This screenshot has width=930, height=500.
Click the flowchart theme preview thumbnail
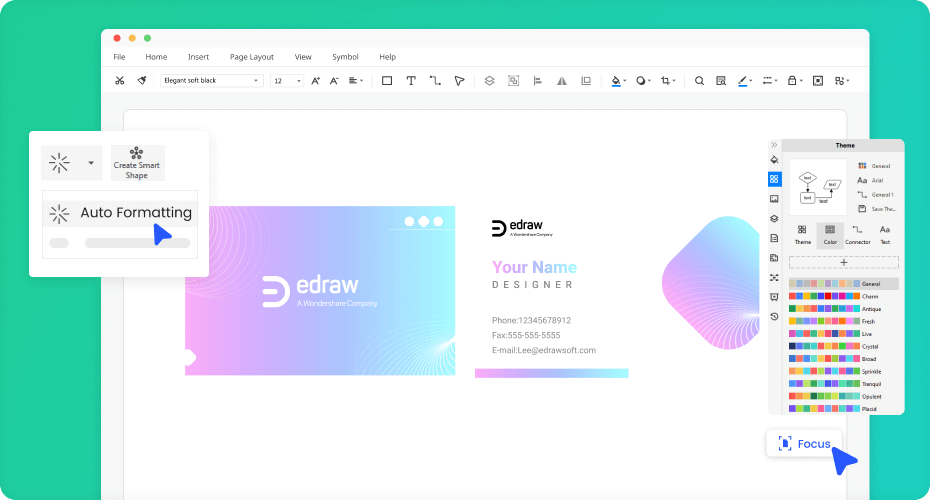click(819, 187)
